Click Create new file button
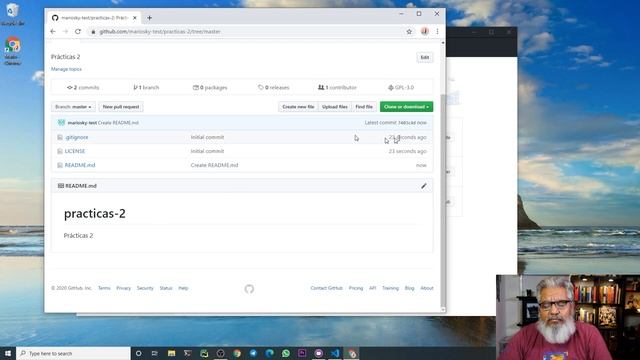Screen dimensions: 640x360 [298, 107]
